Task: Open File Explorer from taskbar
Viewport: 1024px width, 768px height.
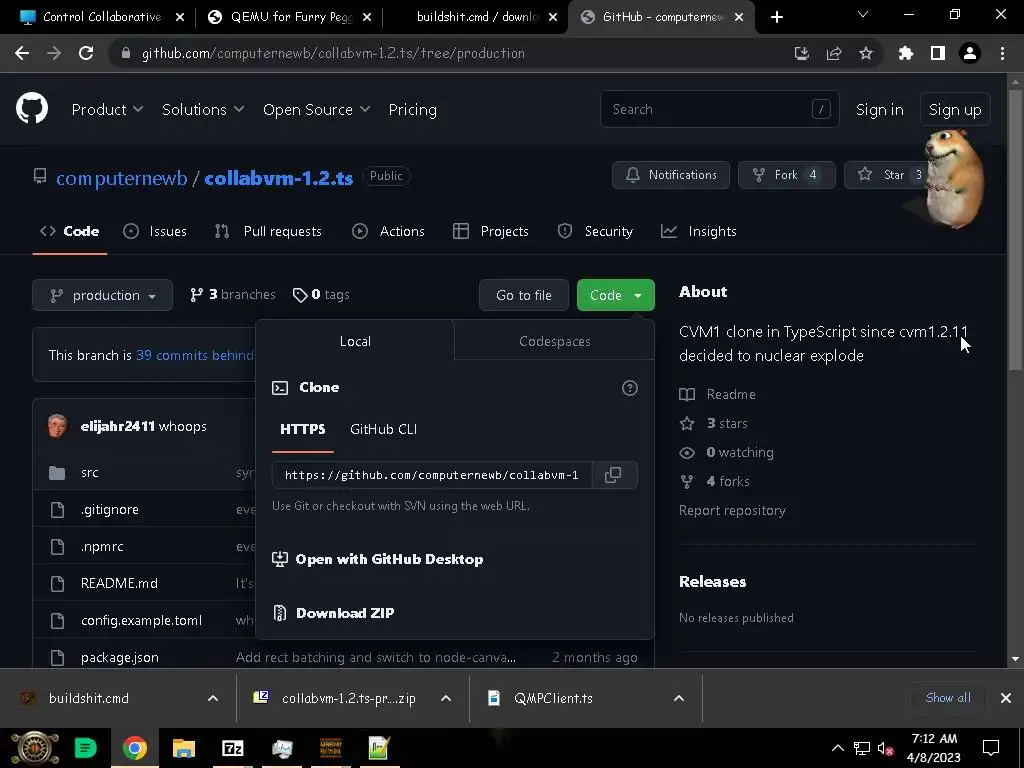Action: point(184,748)
